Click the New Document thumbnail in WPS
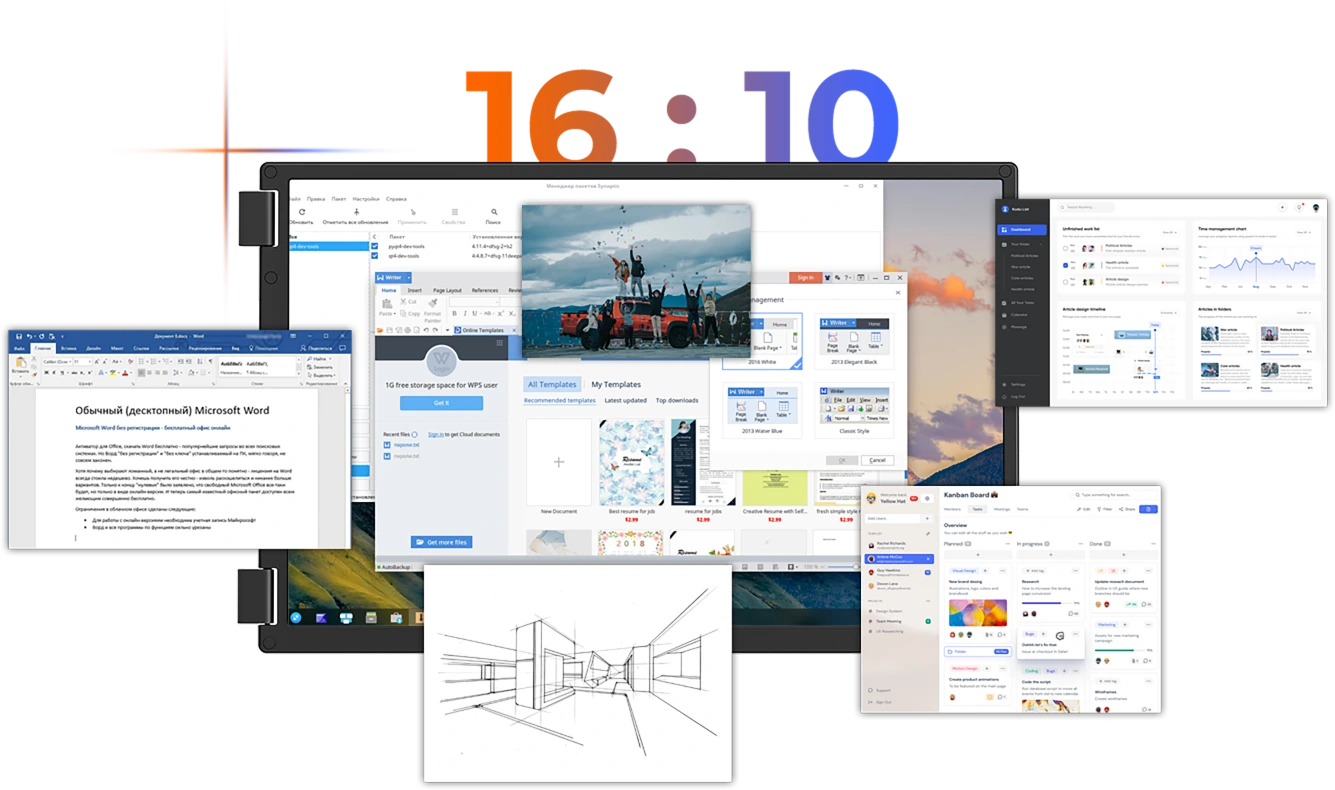Screen dimensions: 1335x790 point(558,461)
